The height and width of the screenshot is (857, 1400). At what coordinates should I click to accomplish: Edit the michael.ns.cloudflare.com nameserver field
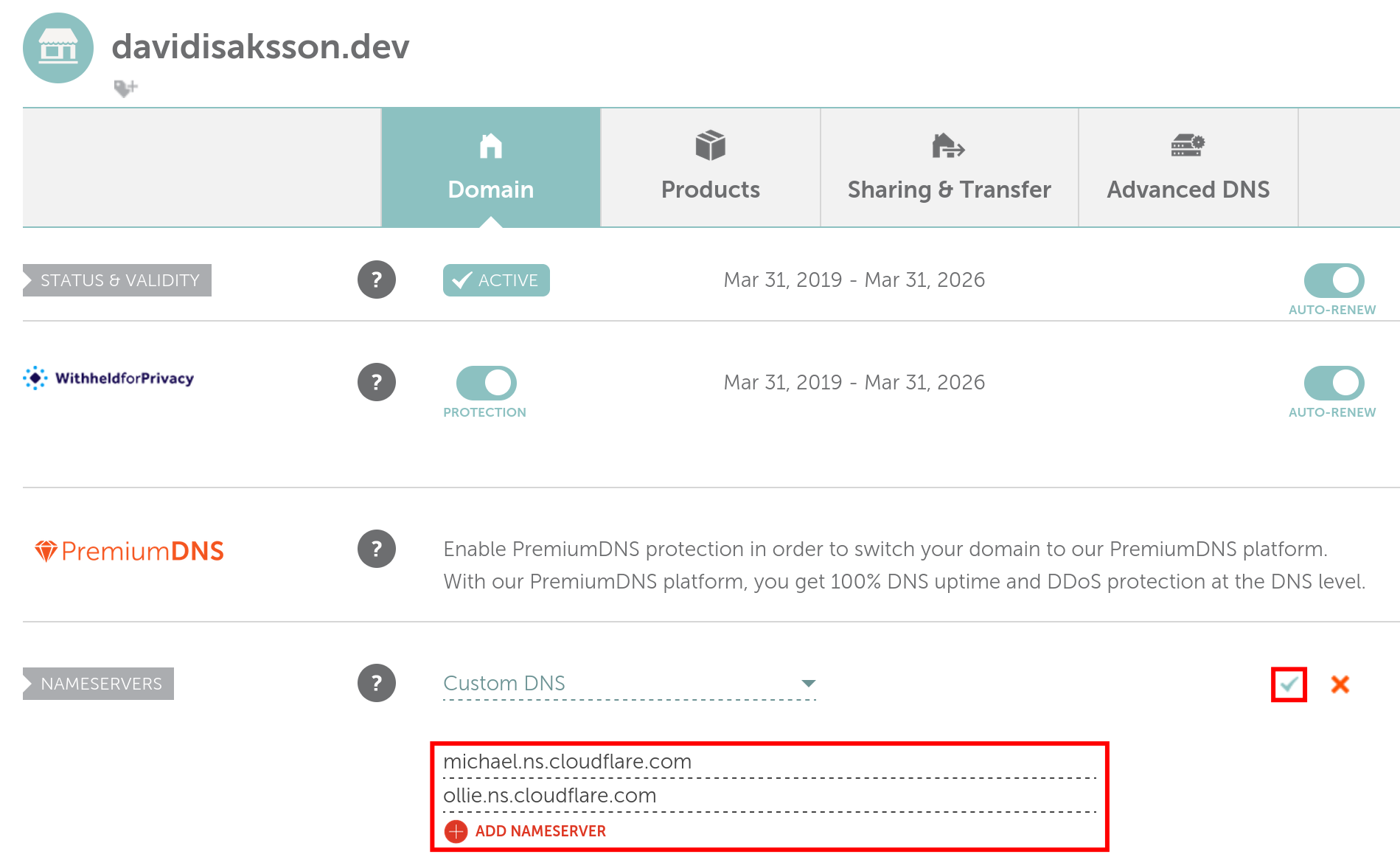pos(770,762)
